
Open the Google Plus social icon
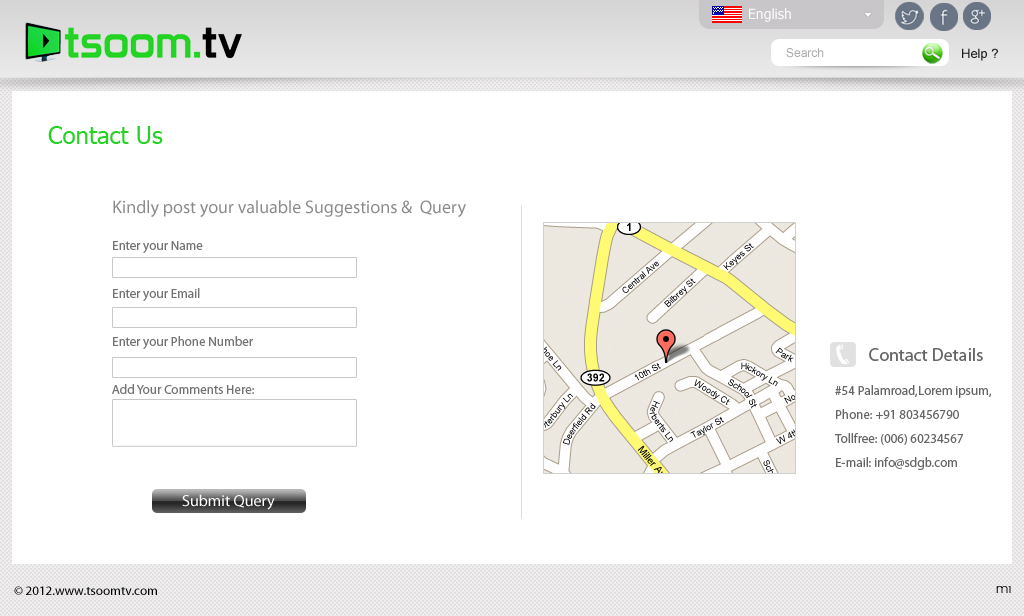tap(977, 16)
